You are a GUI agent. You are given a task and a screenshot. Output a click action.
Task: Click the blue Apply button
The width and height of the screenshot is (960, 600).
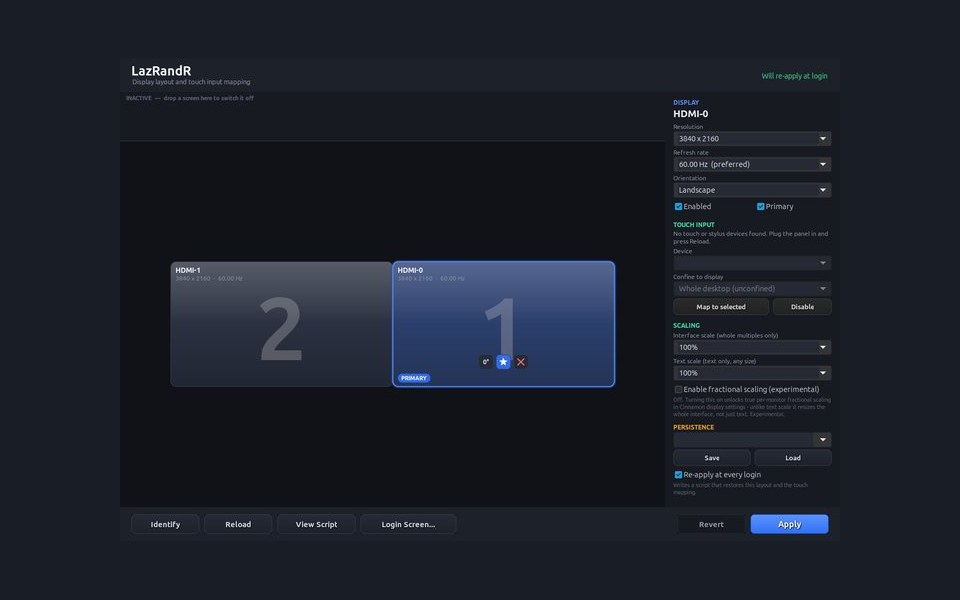(790, 525)
